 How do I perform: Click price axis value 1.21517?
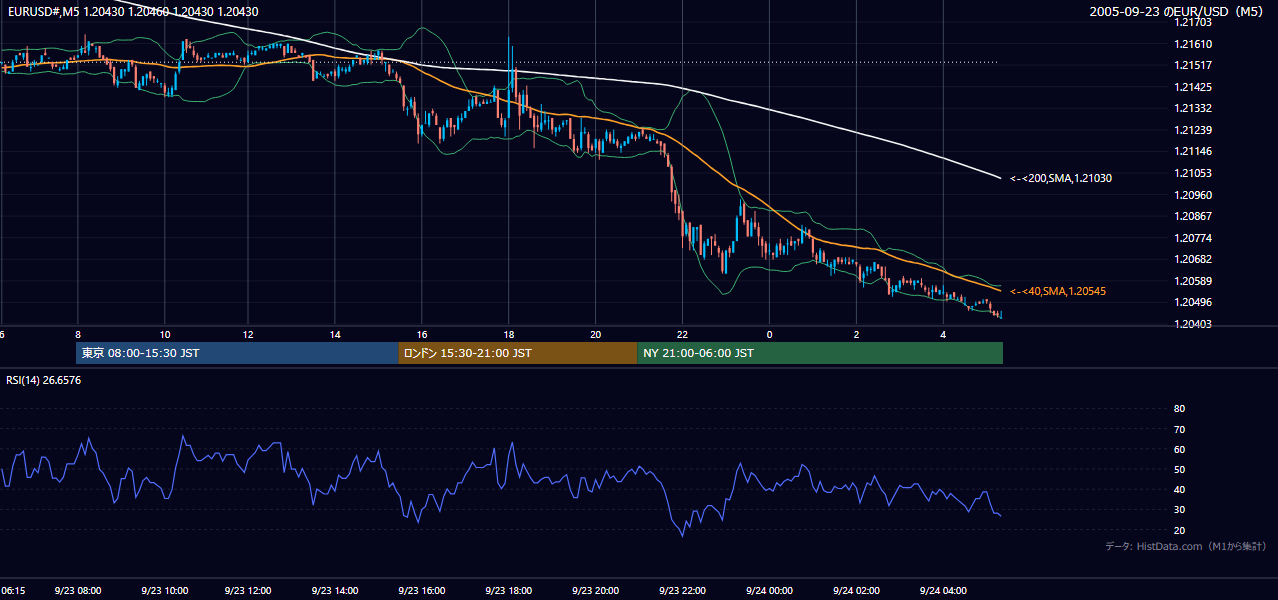click(1194, 65)
